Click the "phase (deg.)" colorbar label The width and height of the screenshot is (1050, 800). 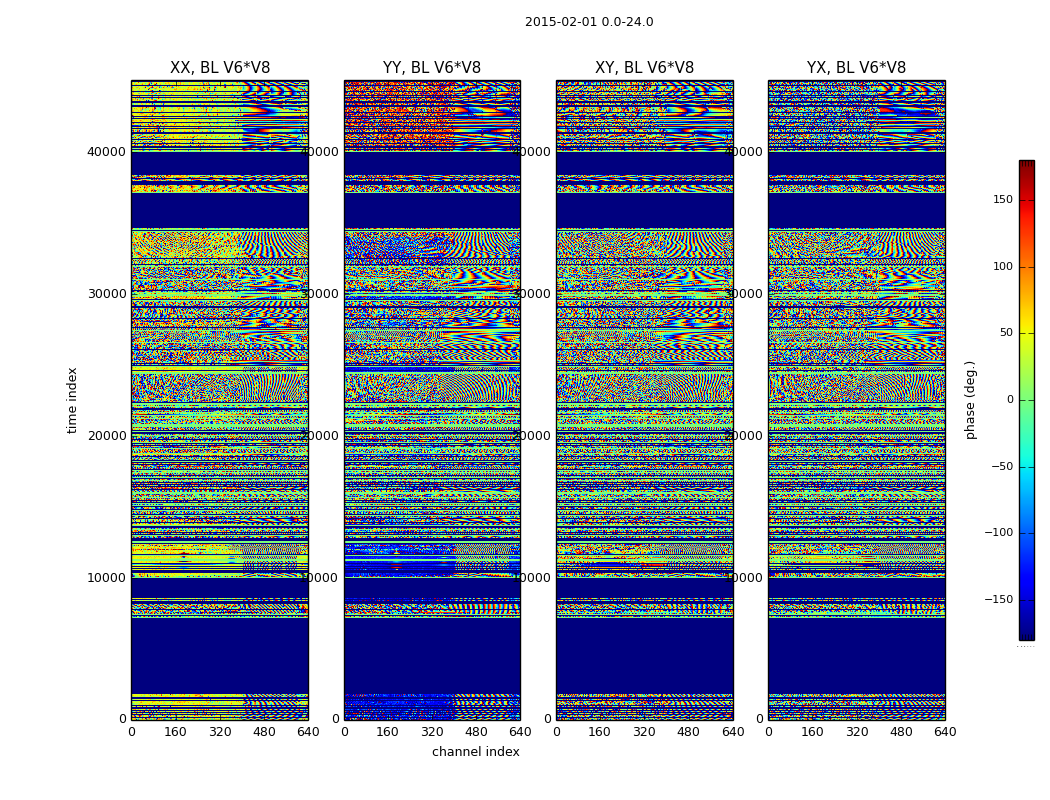click(970, 400)
